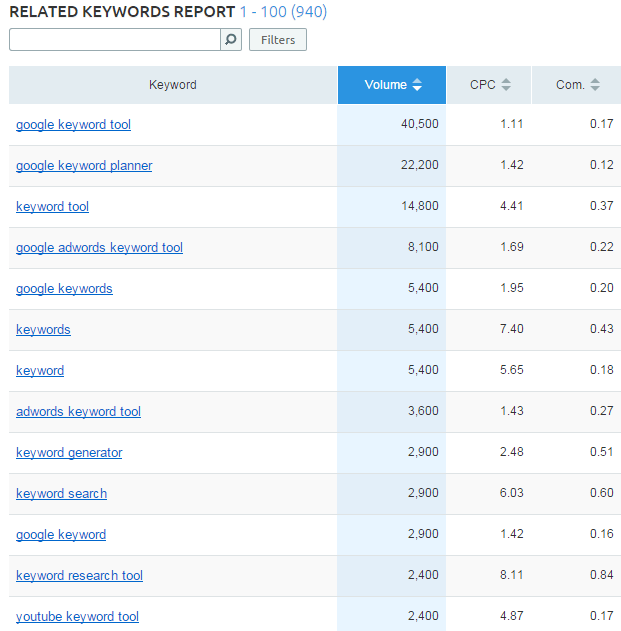Open the 'keyword search' link
The height and width of the screenshot is (631, 621).
(x=62, y=494)
